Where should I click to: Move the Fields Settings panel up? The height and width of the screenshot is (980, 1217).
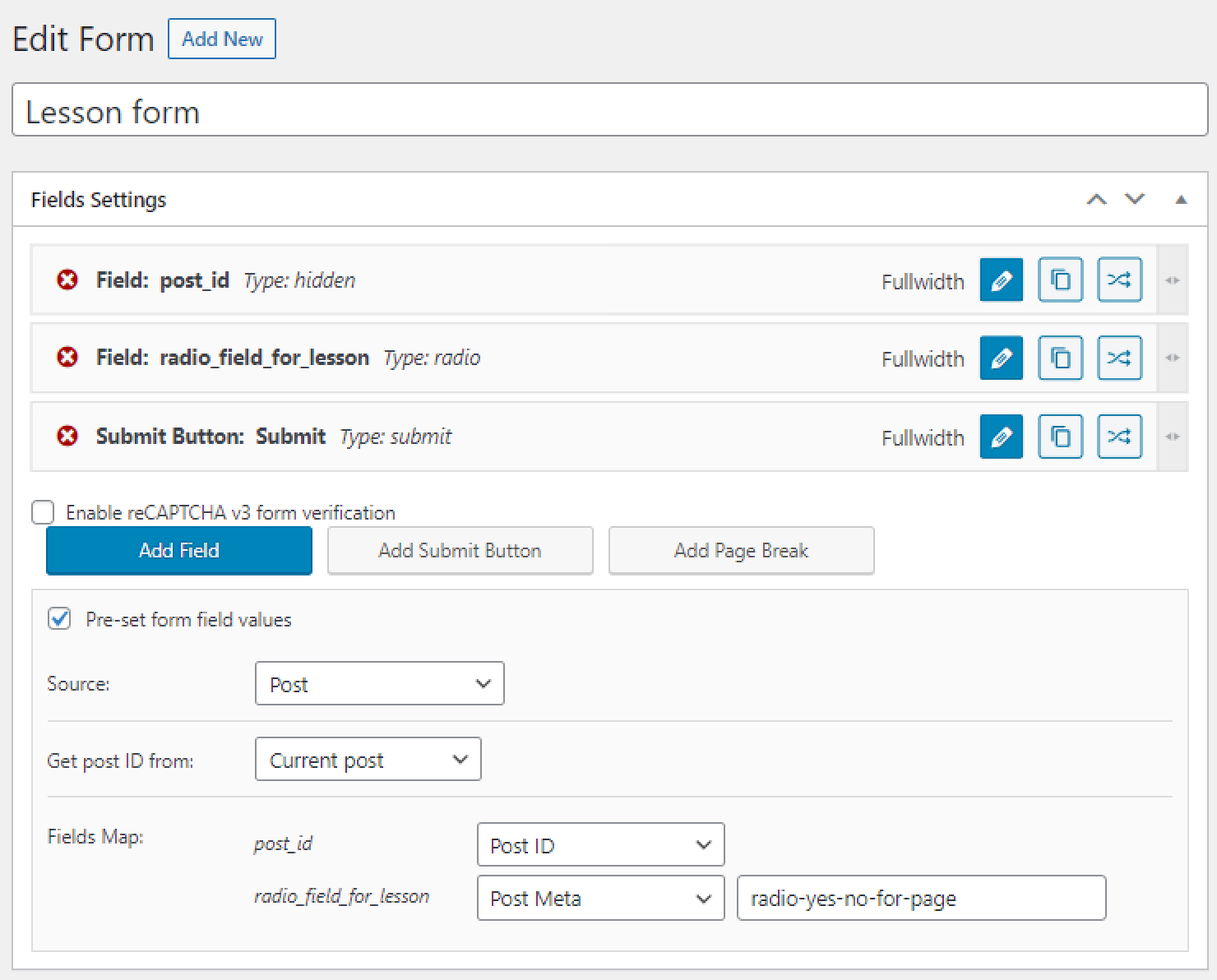(x=1096, y=200)
